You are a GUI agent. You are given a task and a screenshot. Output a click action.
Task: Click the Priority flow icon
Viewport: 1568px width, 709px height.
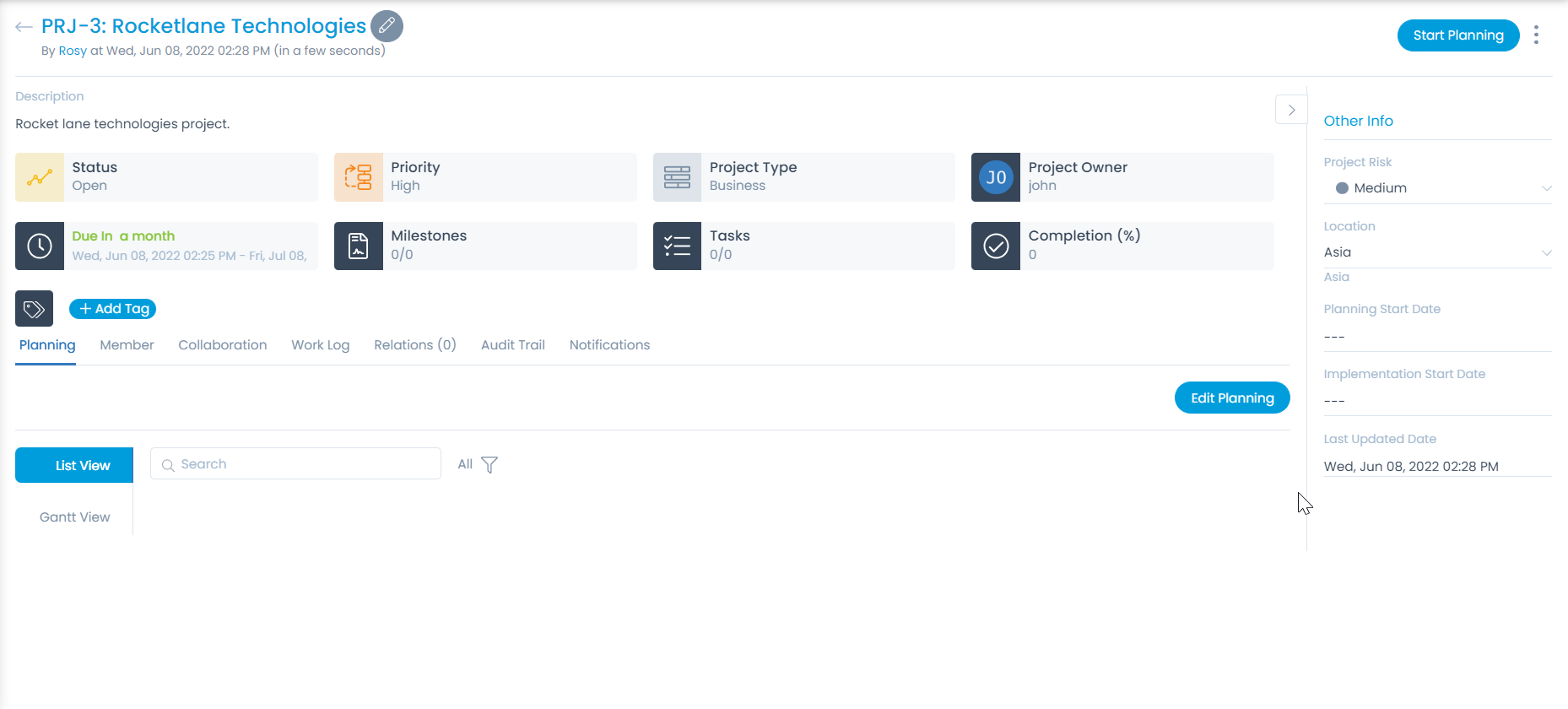pos(359,177)
